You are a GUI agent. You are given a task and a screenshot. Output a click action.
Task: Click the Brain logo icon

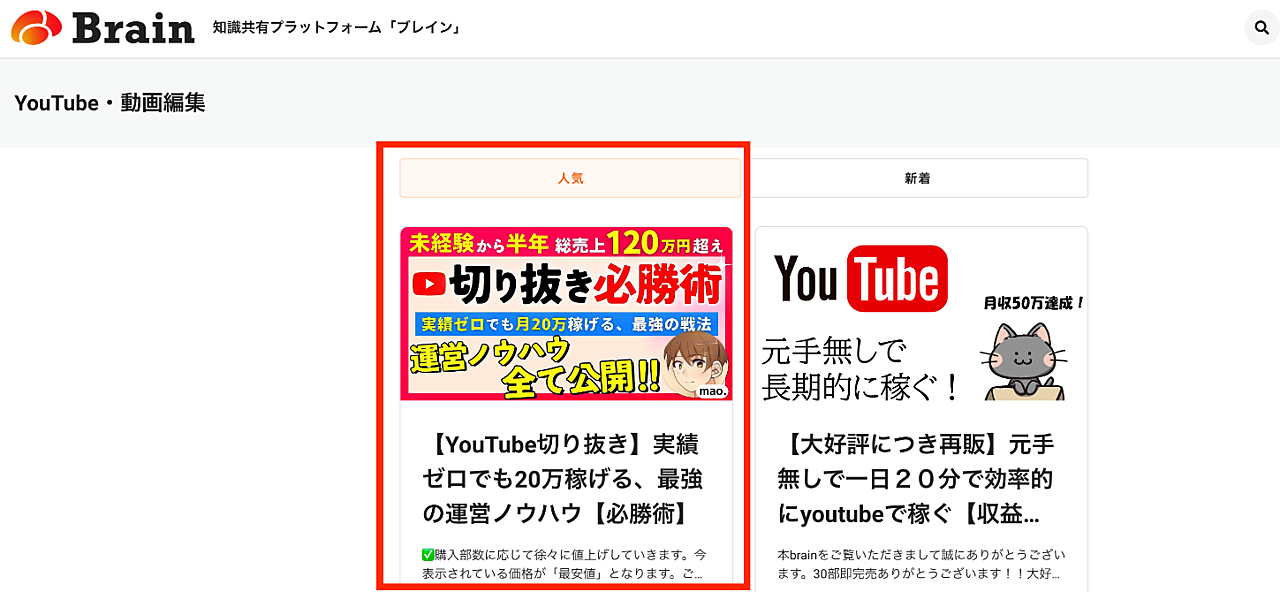pyautogui.click(x=37, y=27)
